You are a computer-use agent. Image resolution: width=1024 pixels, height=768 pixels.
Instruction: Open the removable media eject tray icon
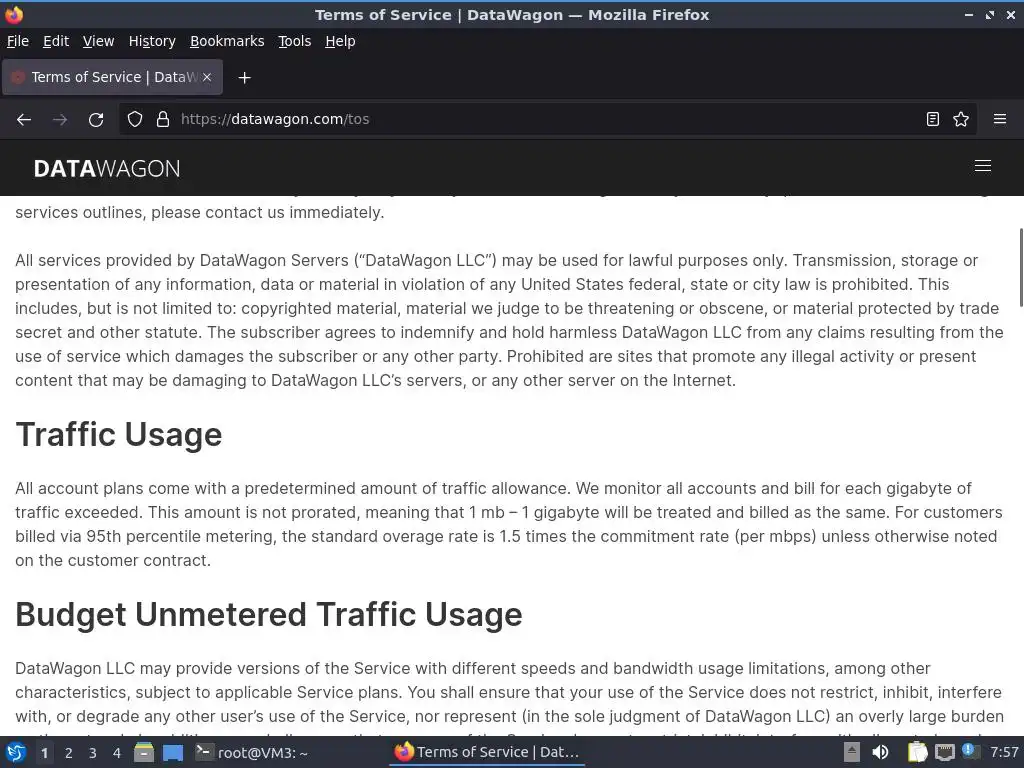point(852,752)
